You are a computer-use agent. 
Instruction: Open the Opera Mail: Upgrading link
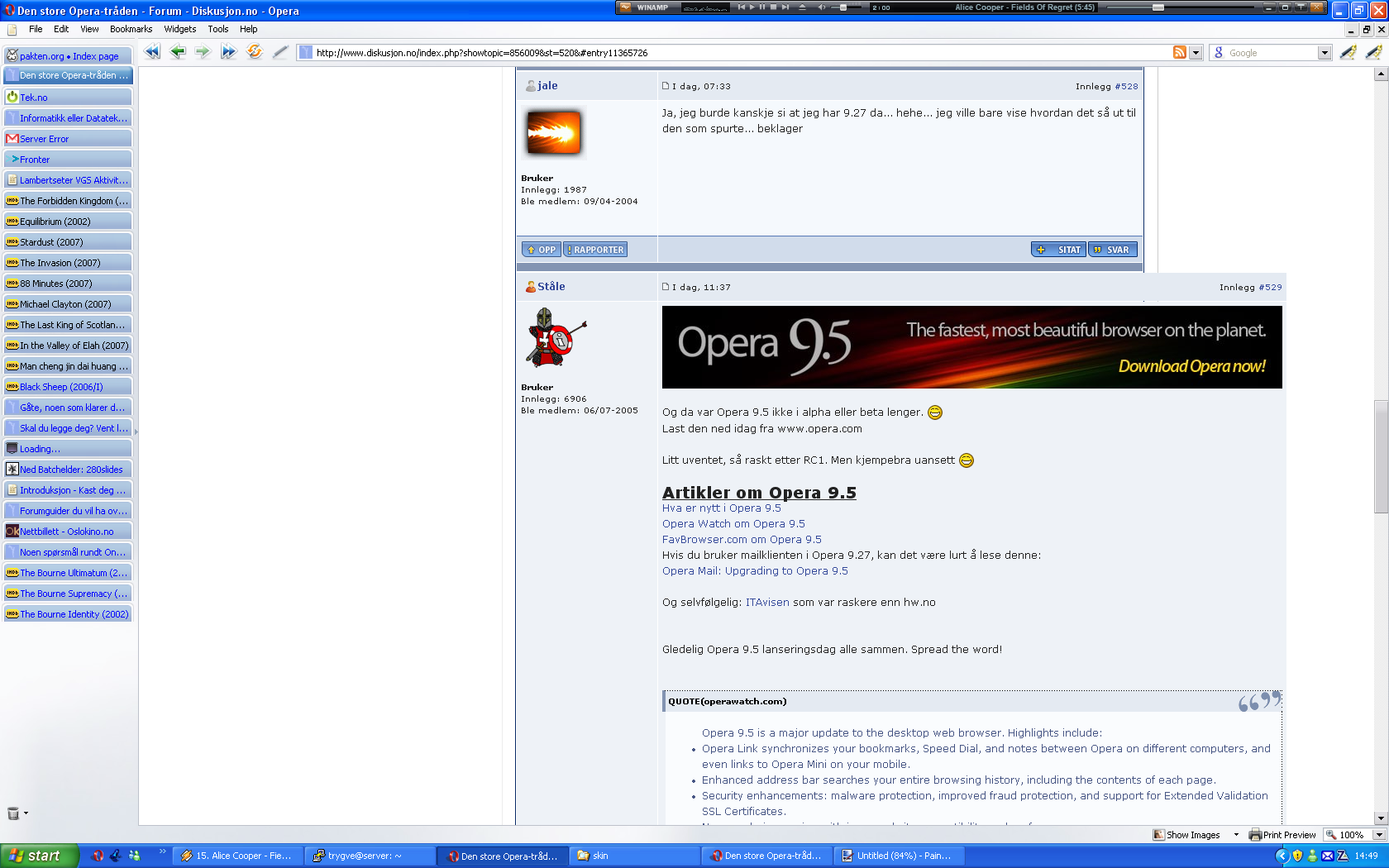point(755,571)
